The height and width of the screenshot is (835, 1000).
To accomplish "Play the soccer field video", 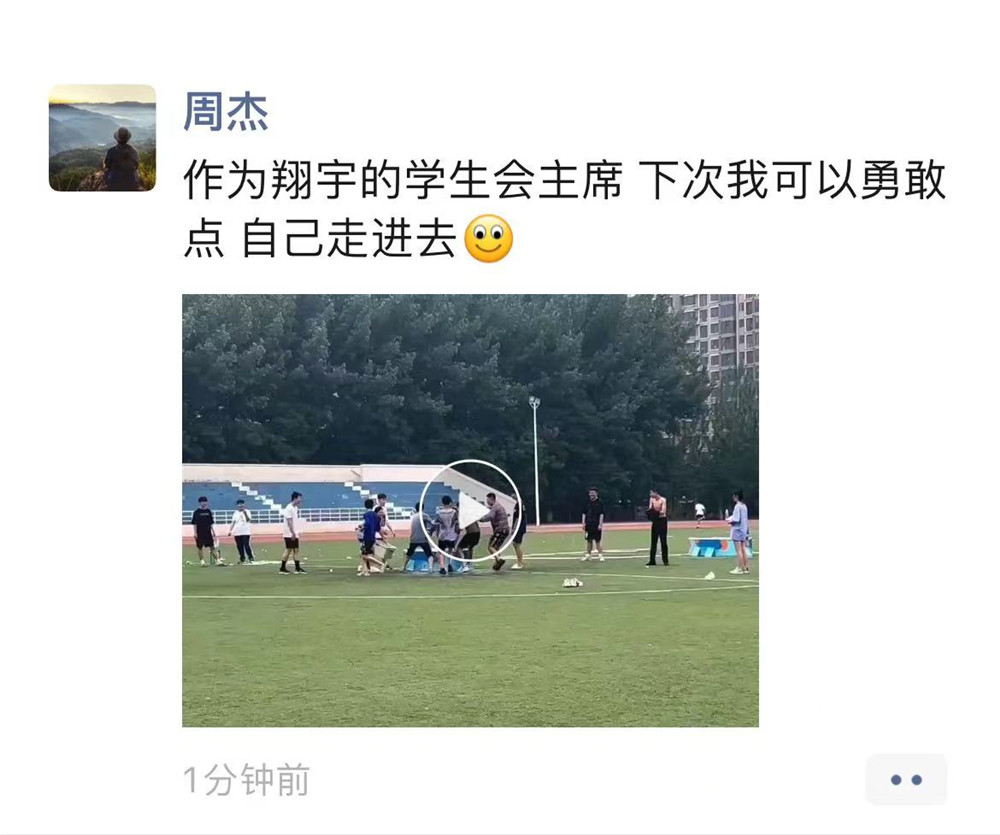I will [x=470, y=510].
